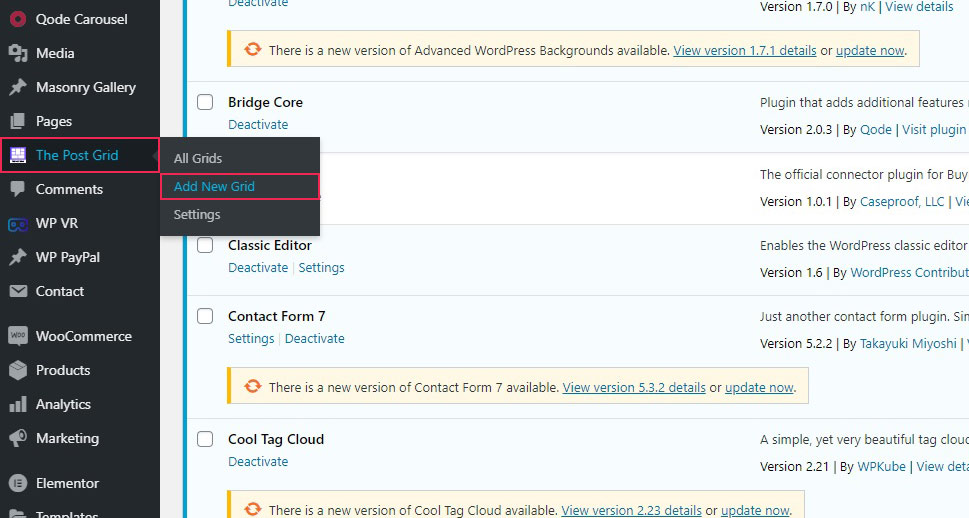Click the Pages sidebar icon

point(18,121)
